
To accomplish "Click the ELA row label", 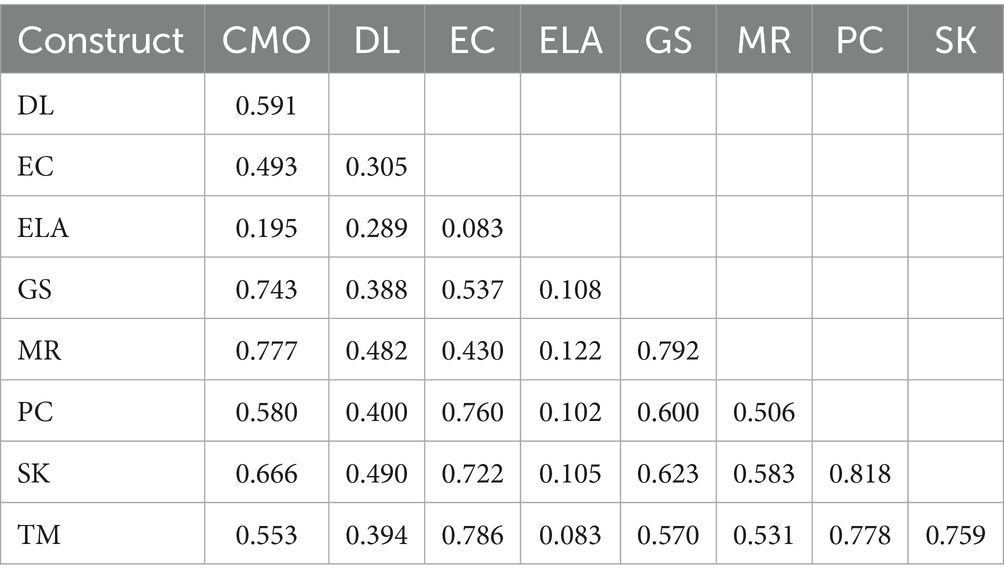I will (x=42, y=228).
